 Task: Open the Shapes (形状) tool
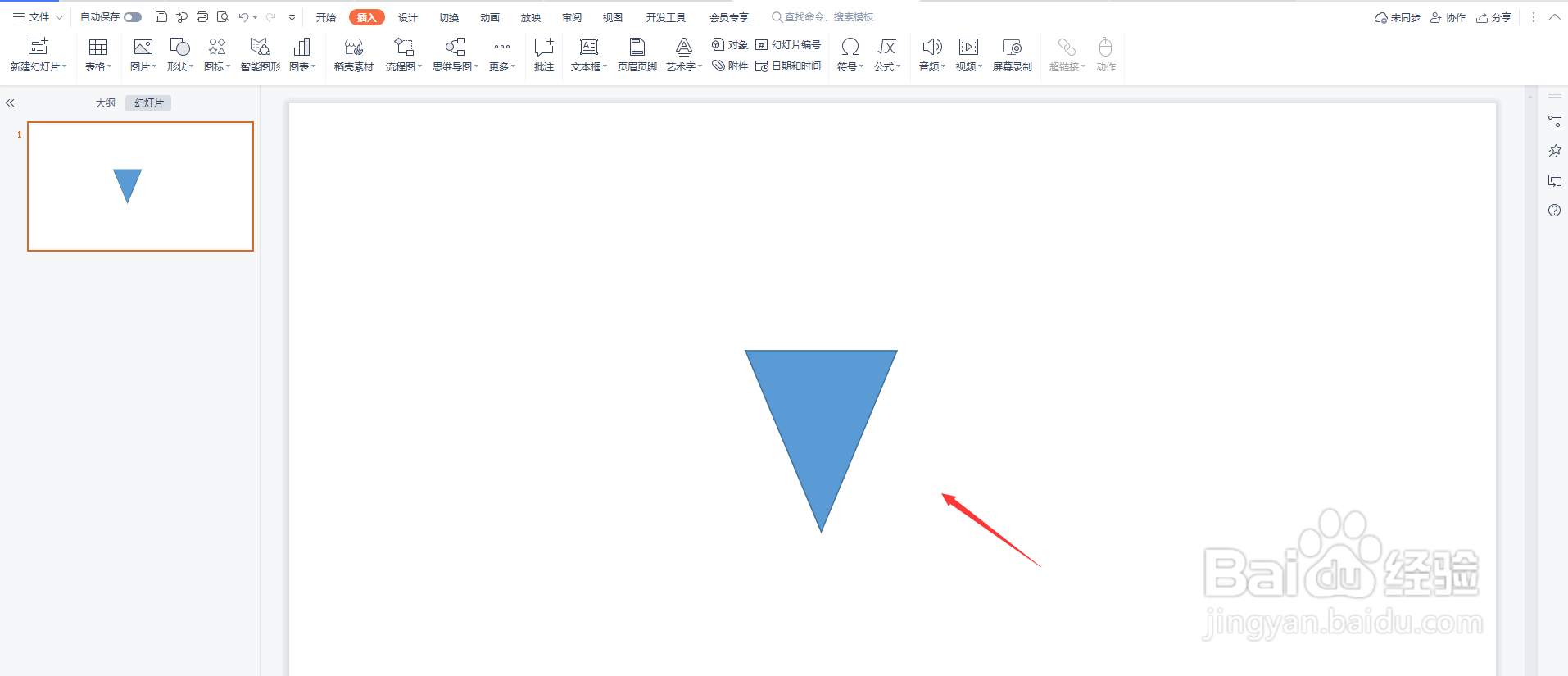[179, 47]
